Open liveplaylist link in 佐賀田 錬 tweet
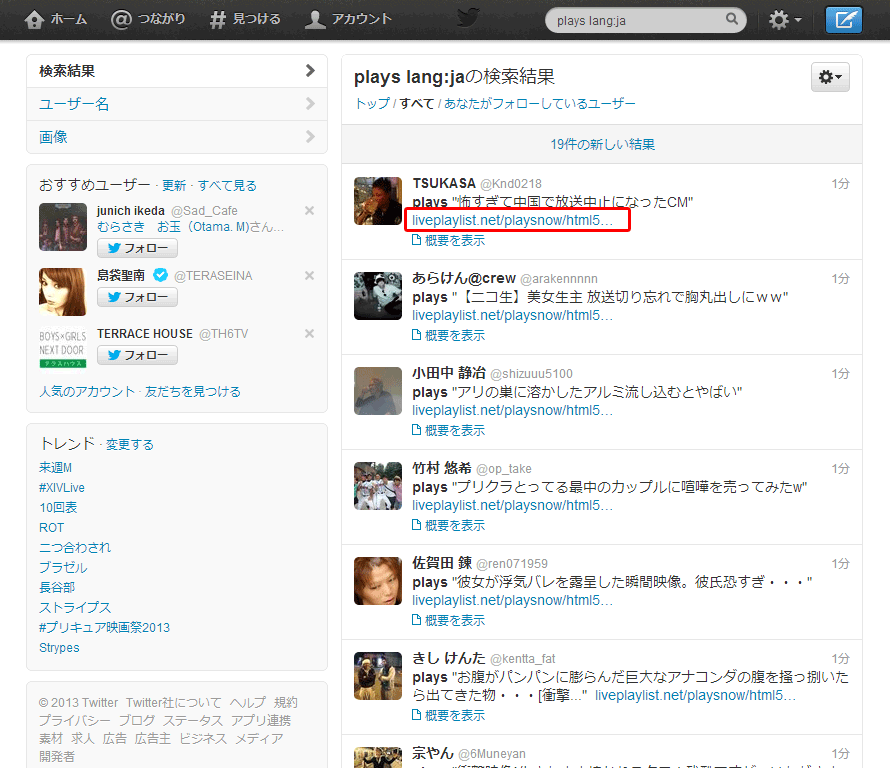Viewport: 890px width, 768px height. click(513, 600)
